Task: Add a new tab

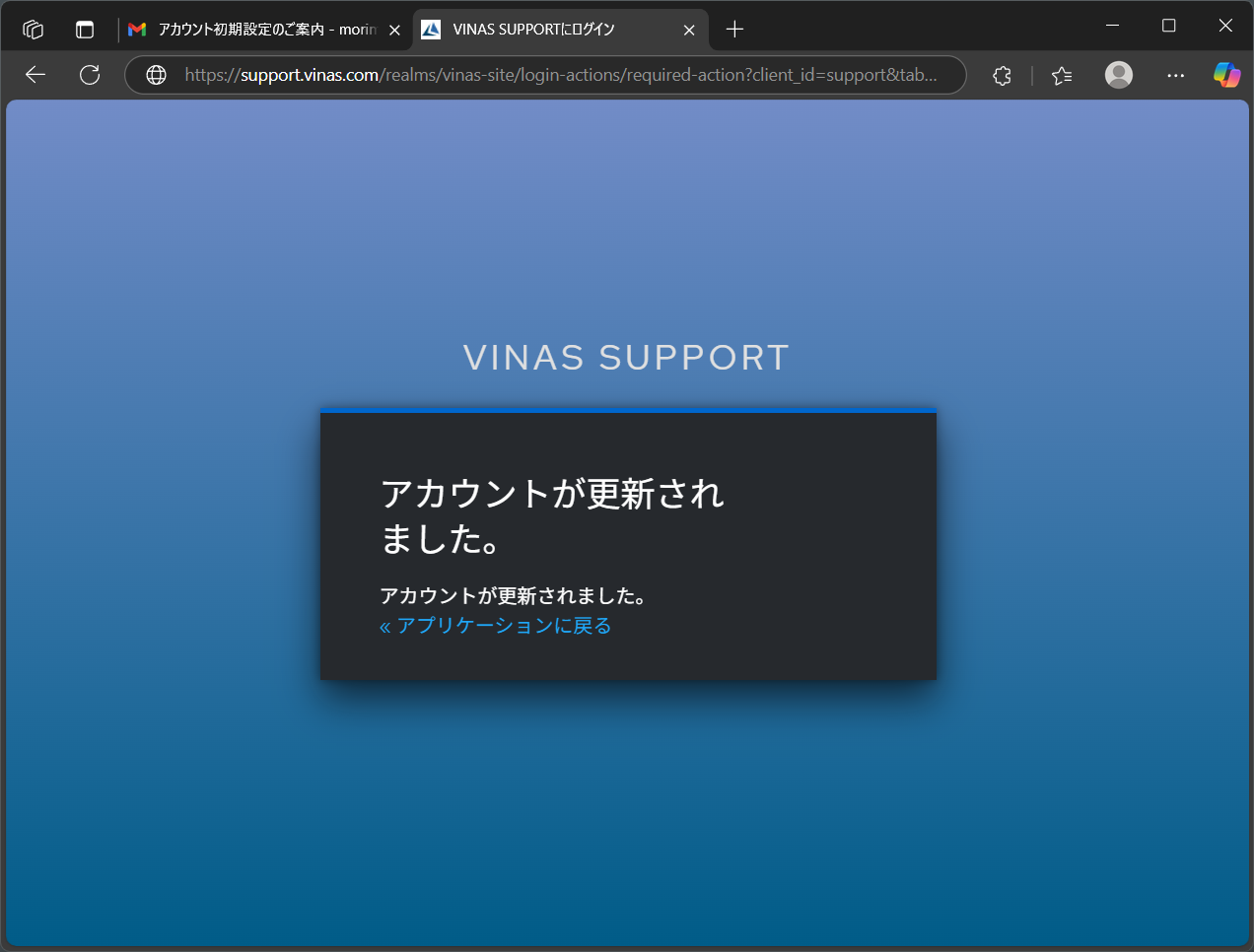Action: 734,30
